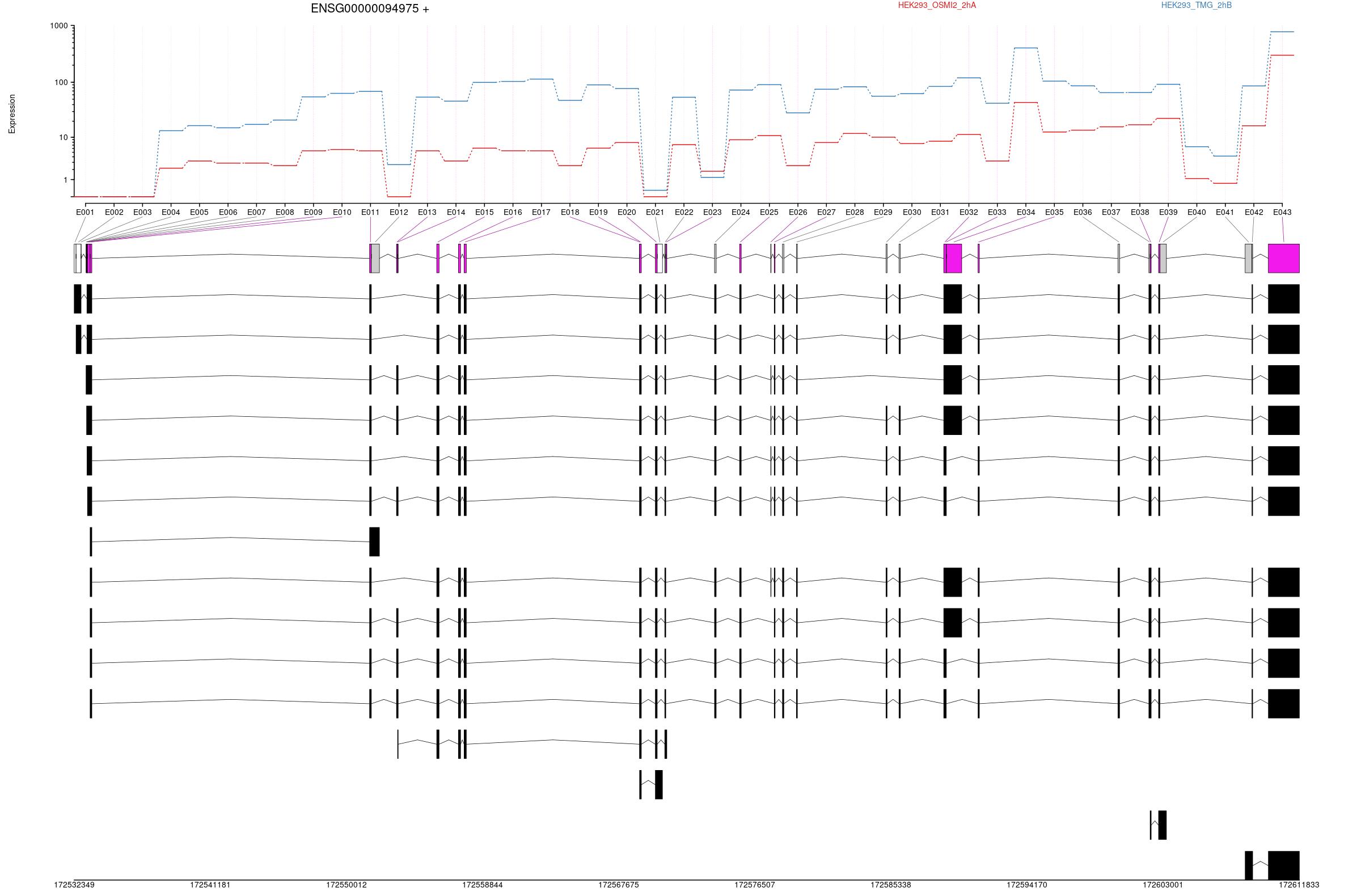Click the 1 y-axis tick label
Screen dimensions: 1361x896
pos(66,180)
